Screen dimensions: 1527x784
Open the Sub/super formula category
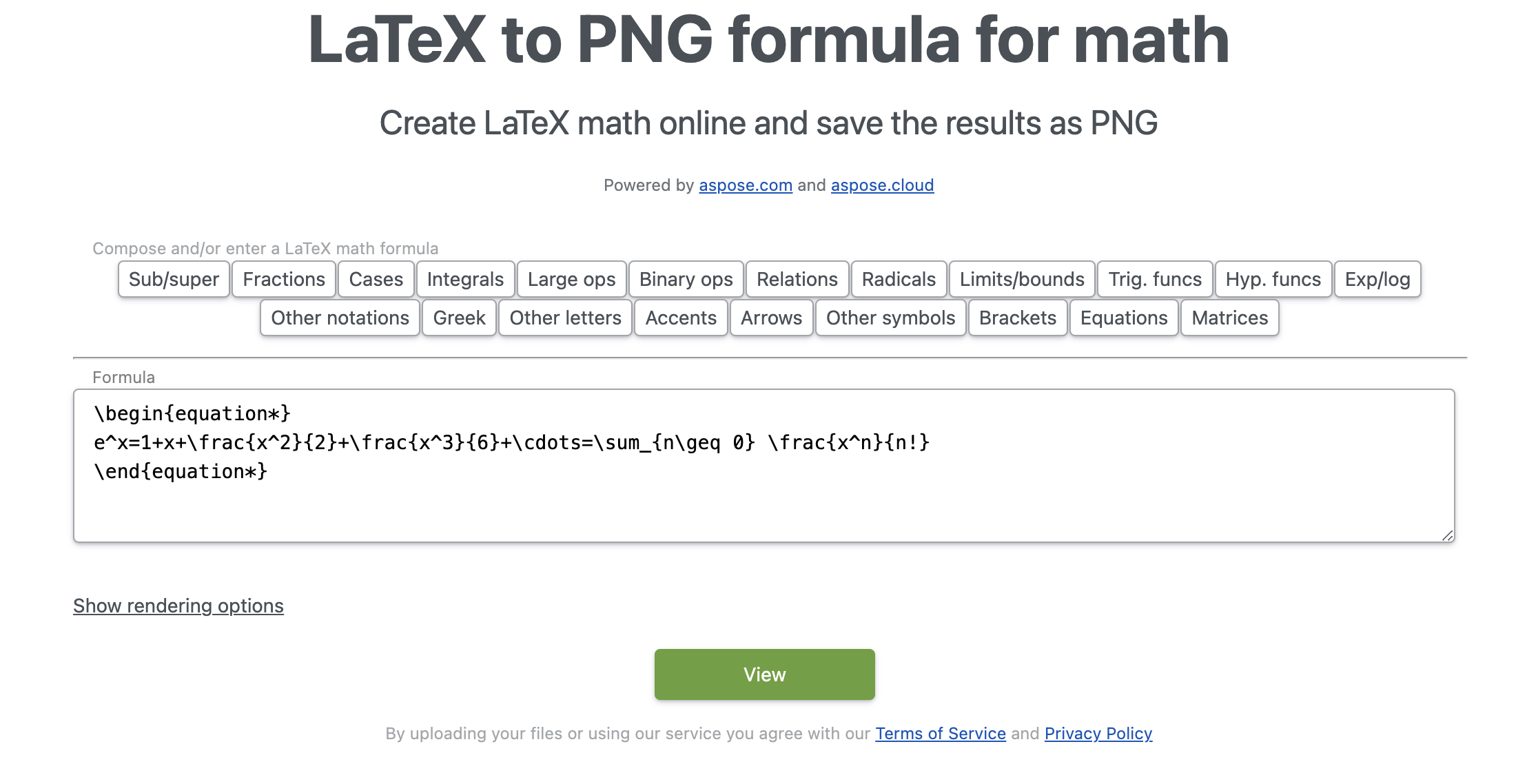coord(174,279)
